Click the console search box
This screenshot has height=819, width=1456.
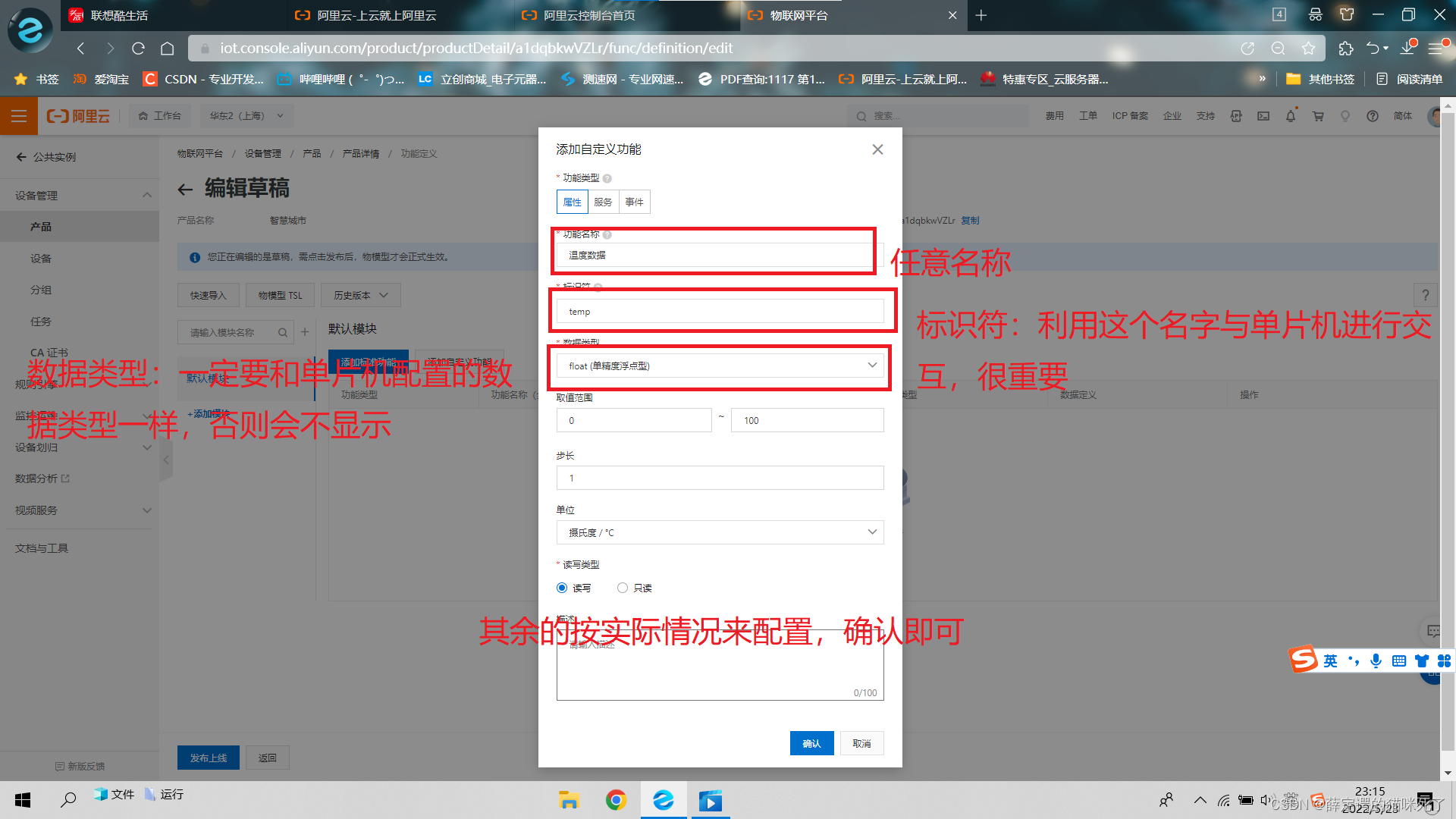[937, 116]
